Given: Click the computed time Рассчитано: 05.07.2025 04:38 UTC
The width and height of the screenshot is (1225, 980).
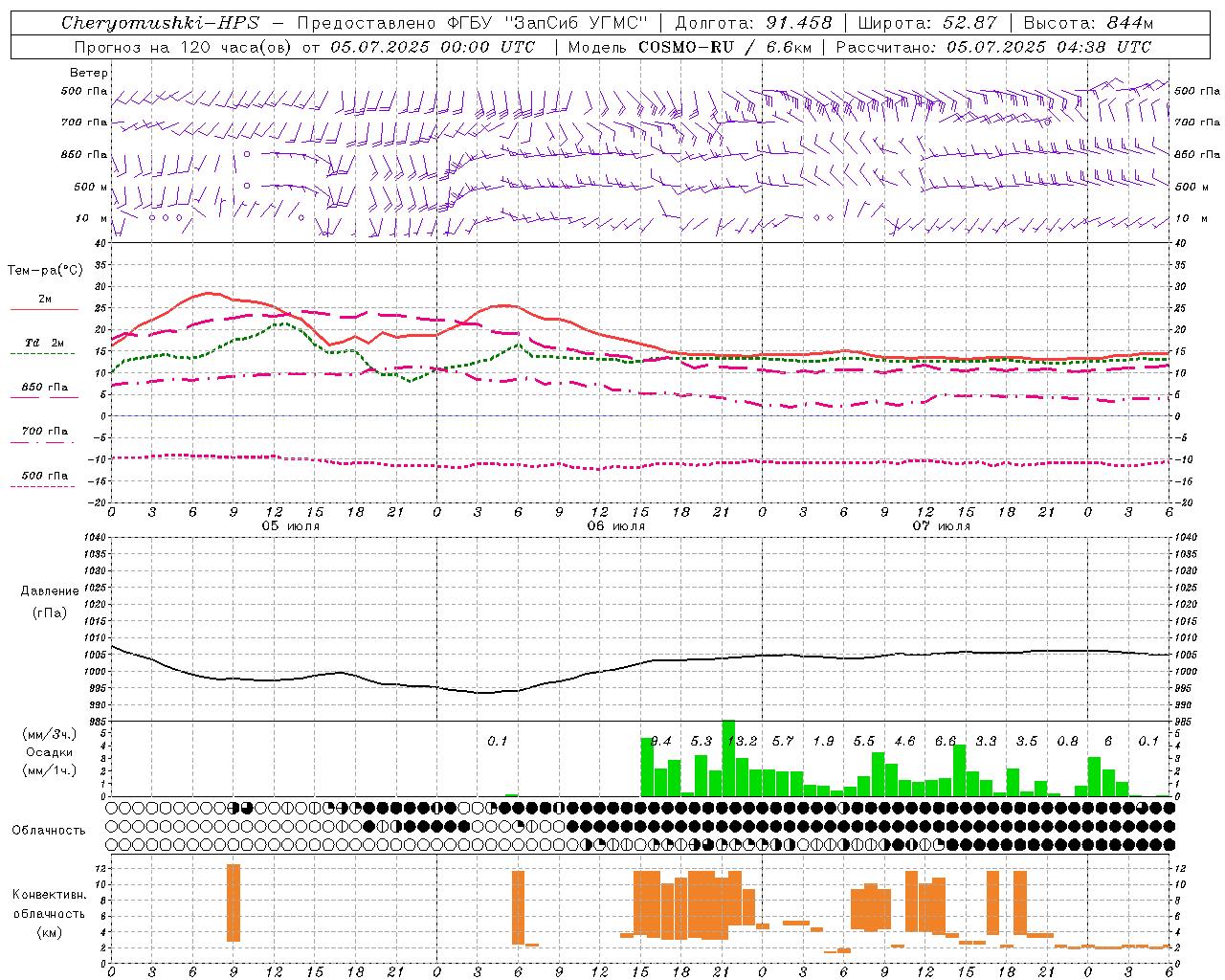Looking at the screenshot, I should point(993,47).
